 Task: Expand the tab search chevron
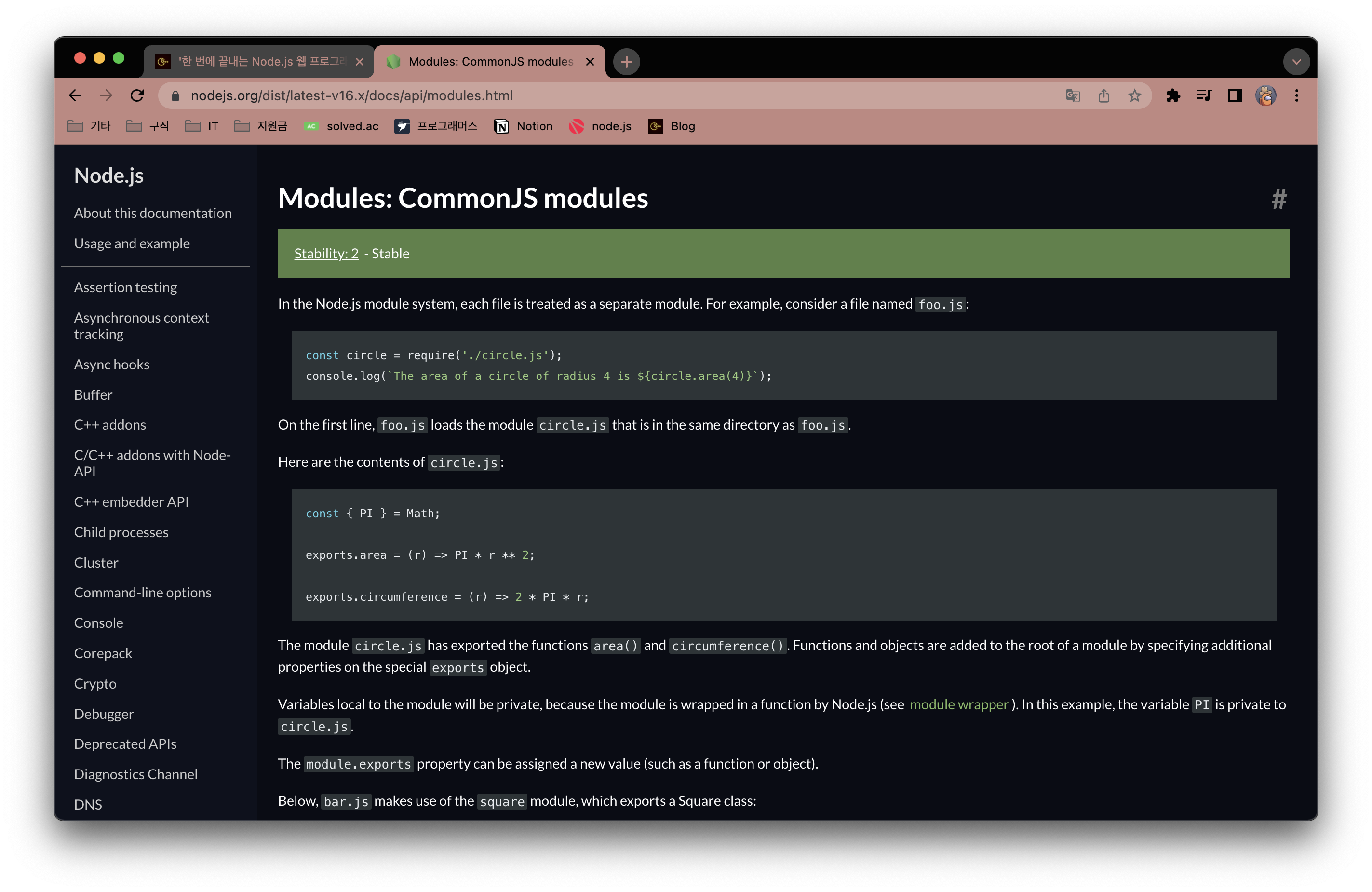pos(1296,62)
